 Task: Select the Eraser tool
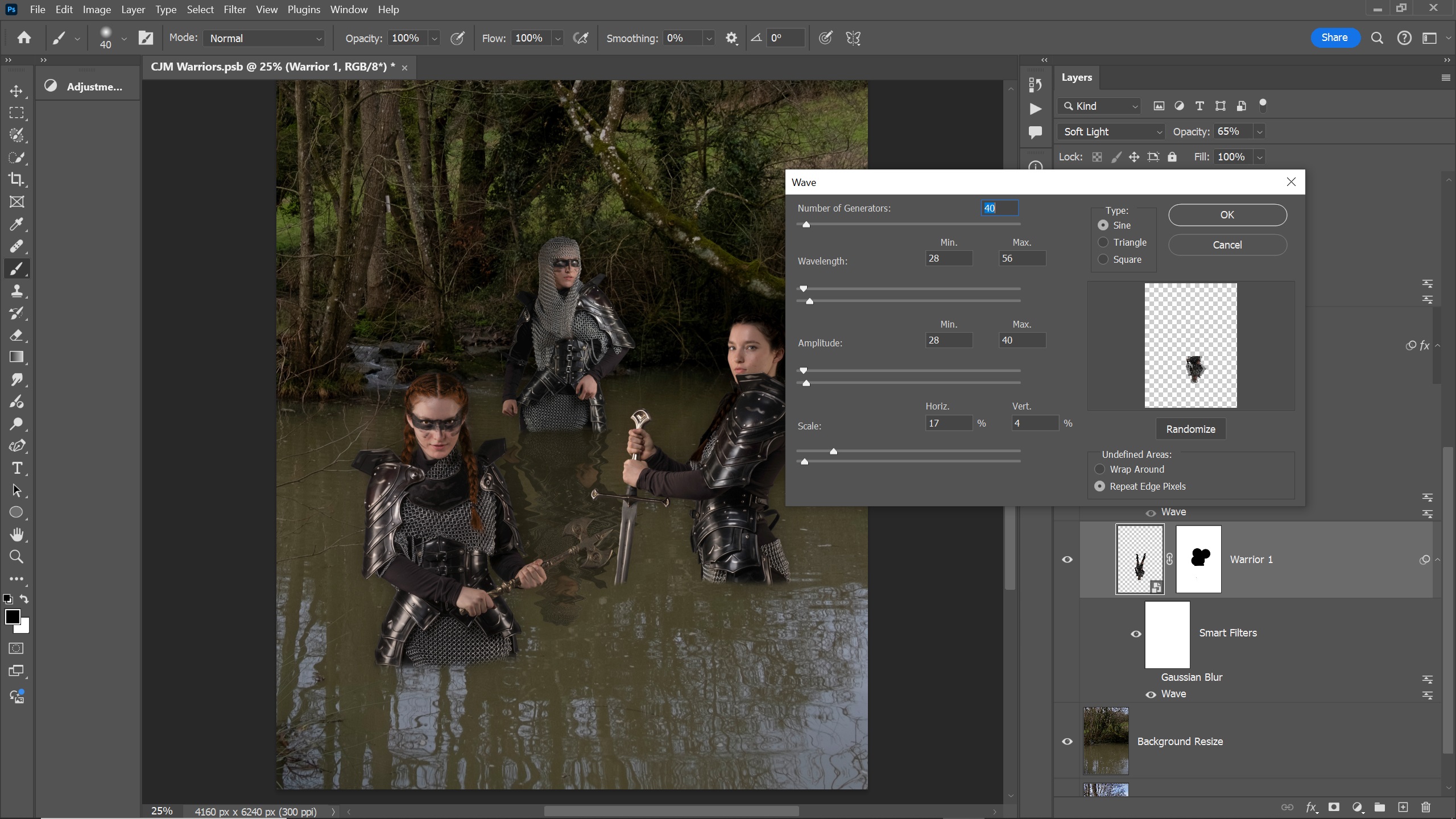16,336
